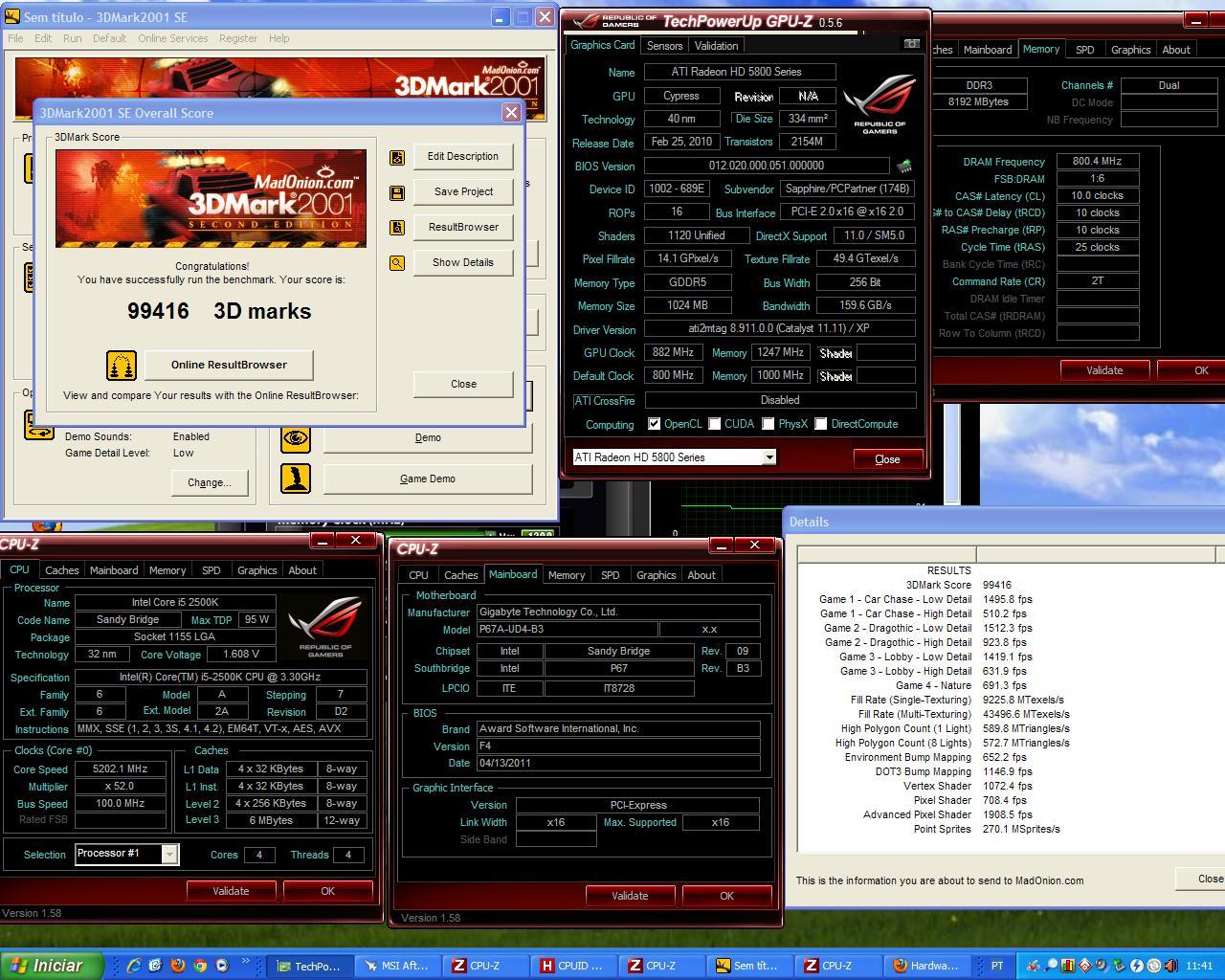Click the Online ResultBrowser button

point(229,365)
